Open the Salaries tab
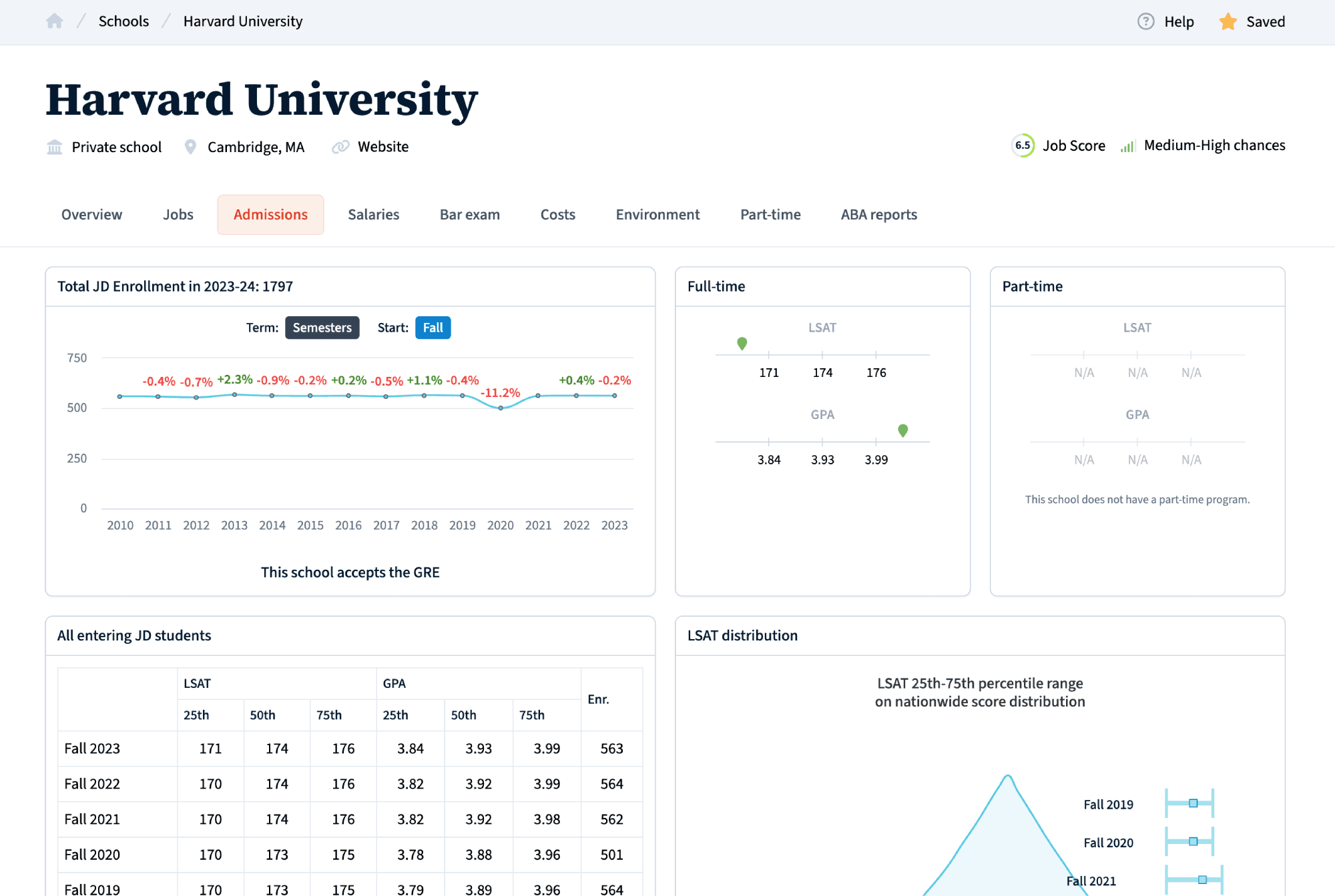This screenshot has height=896, width=1335. [373, 215]
